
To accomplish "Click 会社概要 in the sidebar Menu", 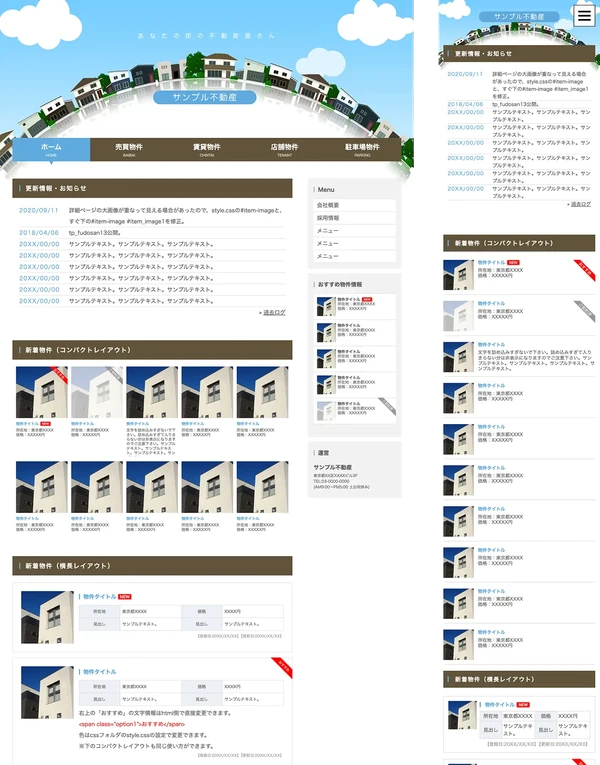I will coord(329,204).
